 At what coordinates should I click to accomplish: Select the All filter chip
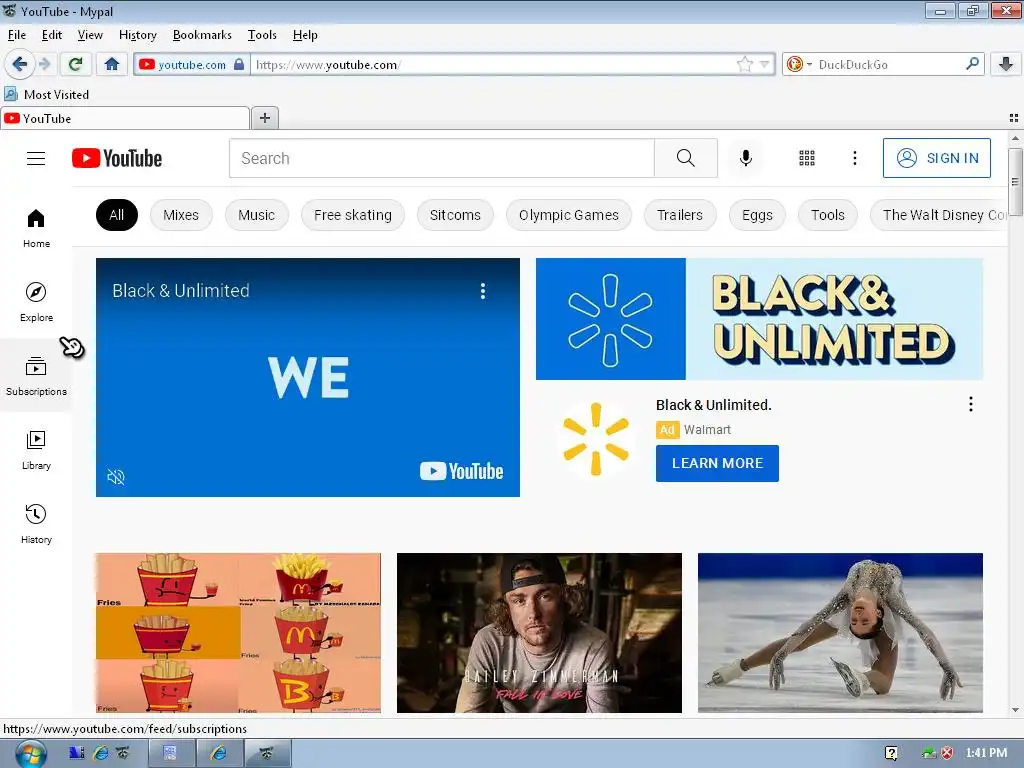click(117, 215)
